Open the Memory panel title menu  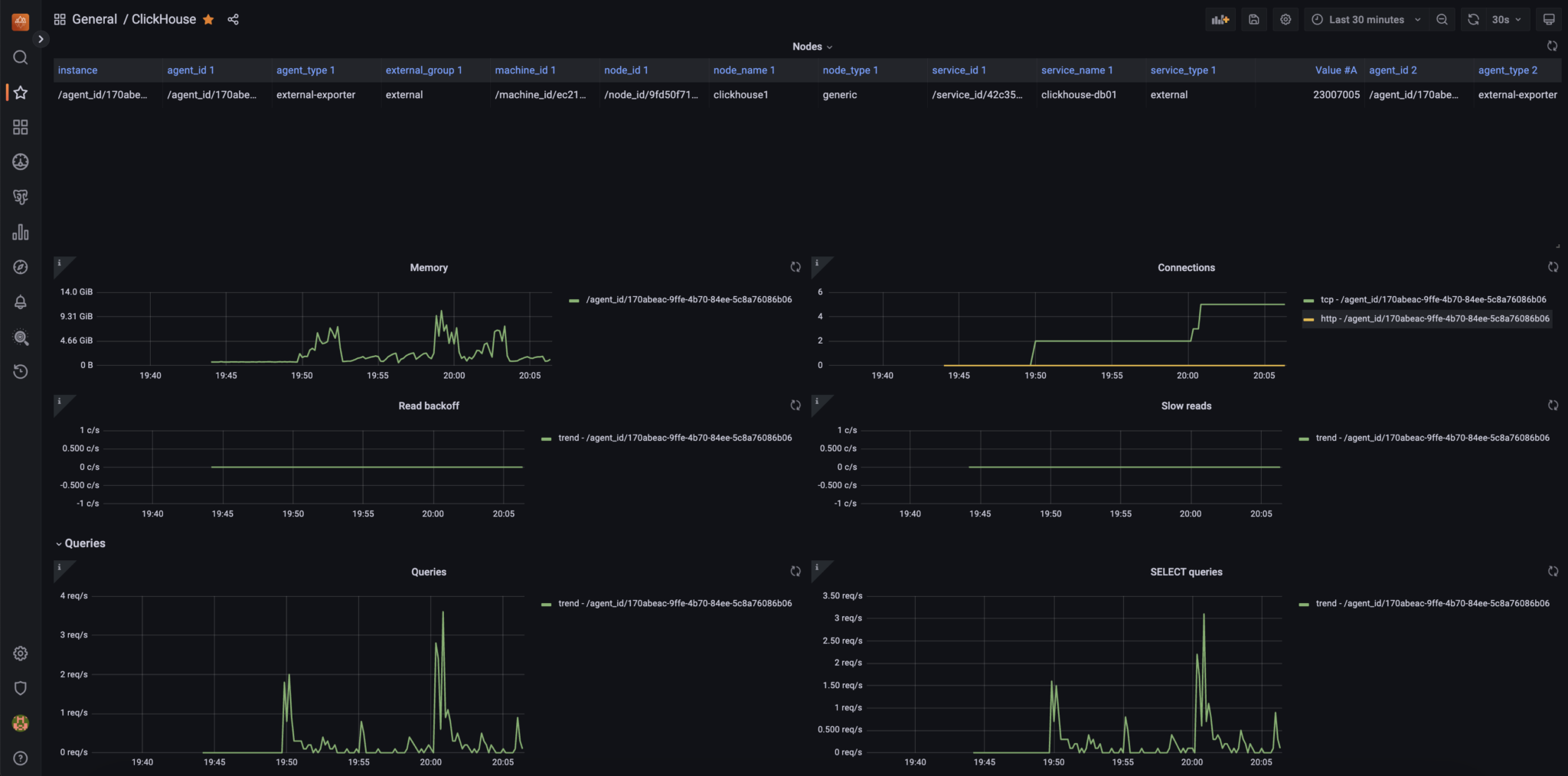click(429, 268)
